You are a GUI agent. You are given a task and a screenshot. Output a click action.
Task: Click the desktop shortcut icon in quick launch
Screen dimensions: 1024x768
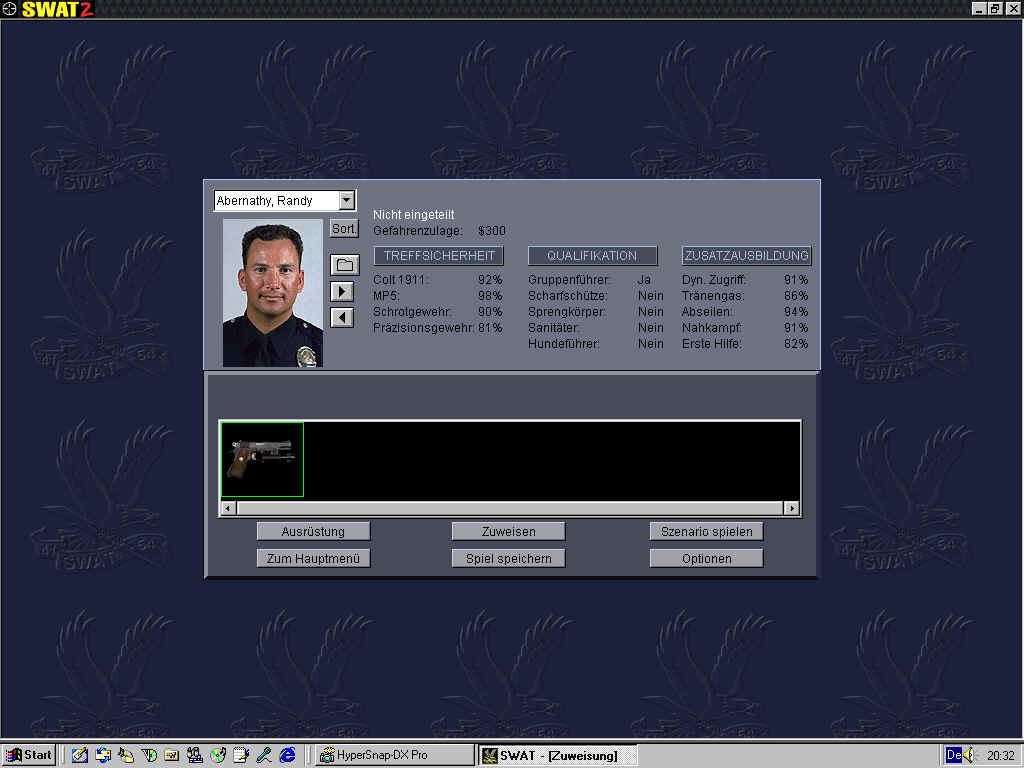79,755
